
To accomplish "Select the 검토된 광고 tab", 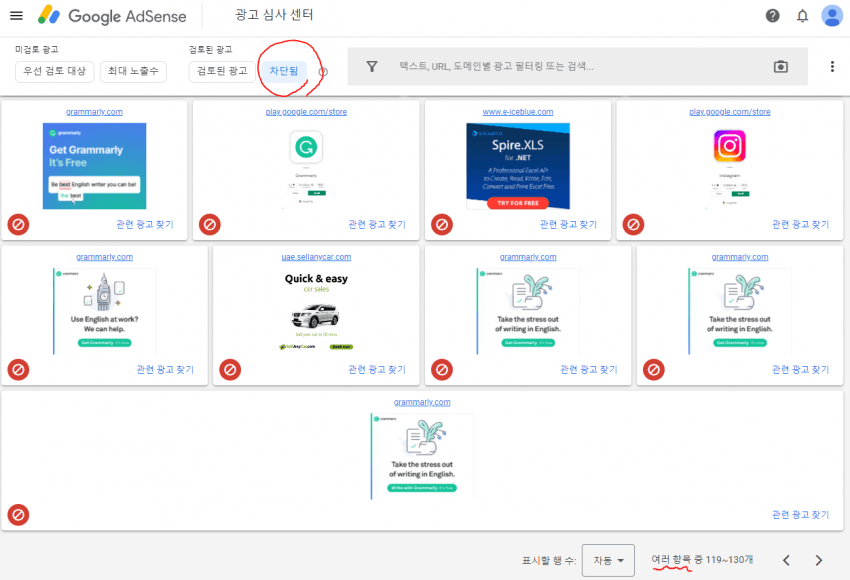I will pos(222,72).
